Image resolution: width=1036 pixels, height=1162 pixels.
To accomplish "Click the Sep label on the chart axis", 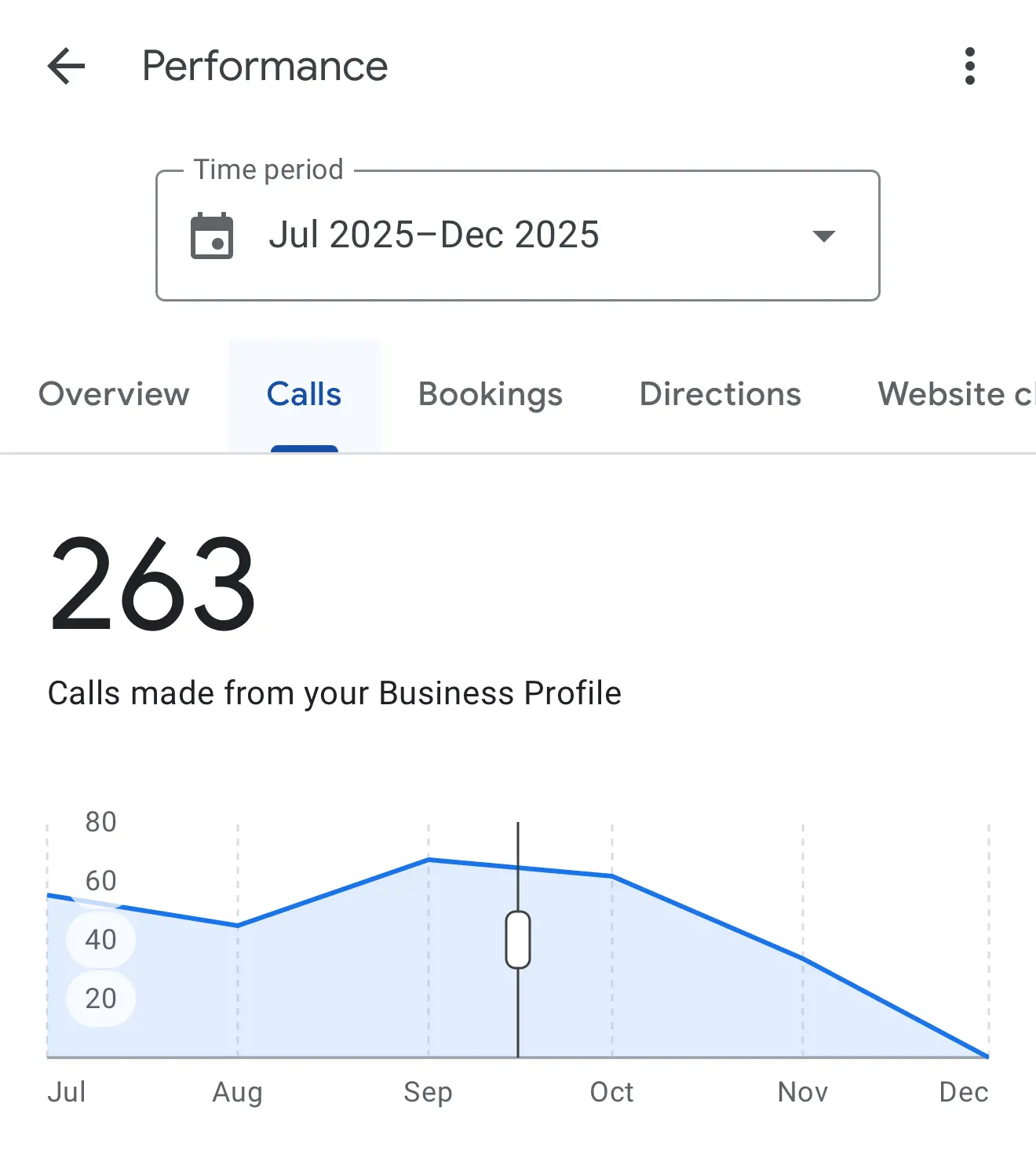I will (428, 1091).
